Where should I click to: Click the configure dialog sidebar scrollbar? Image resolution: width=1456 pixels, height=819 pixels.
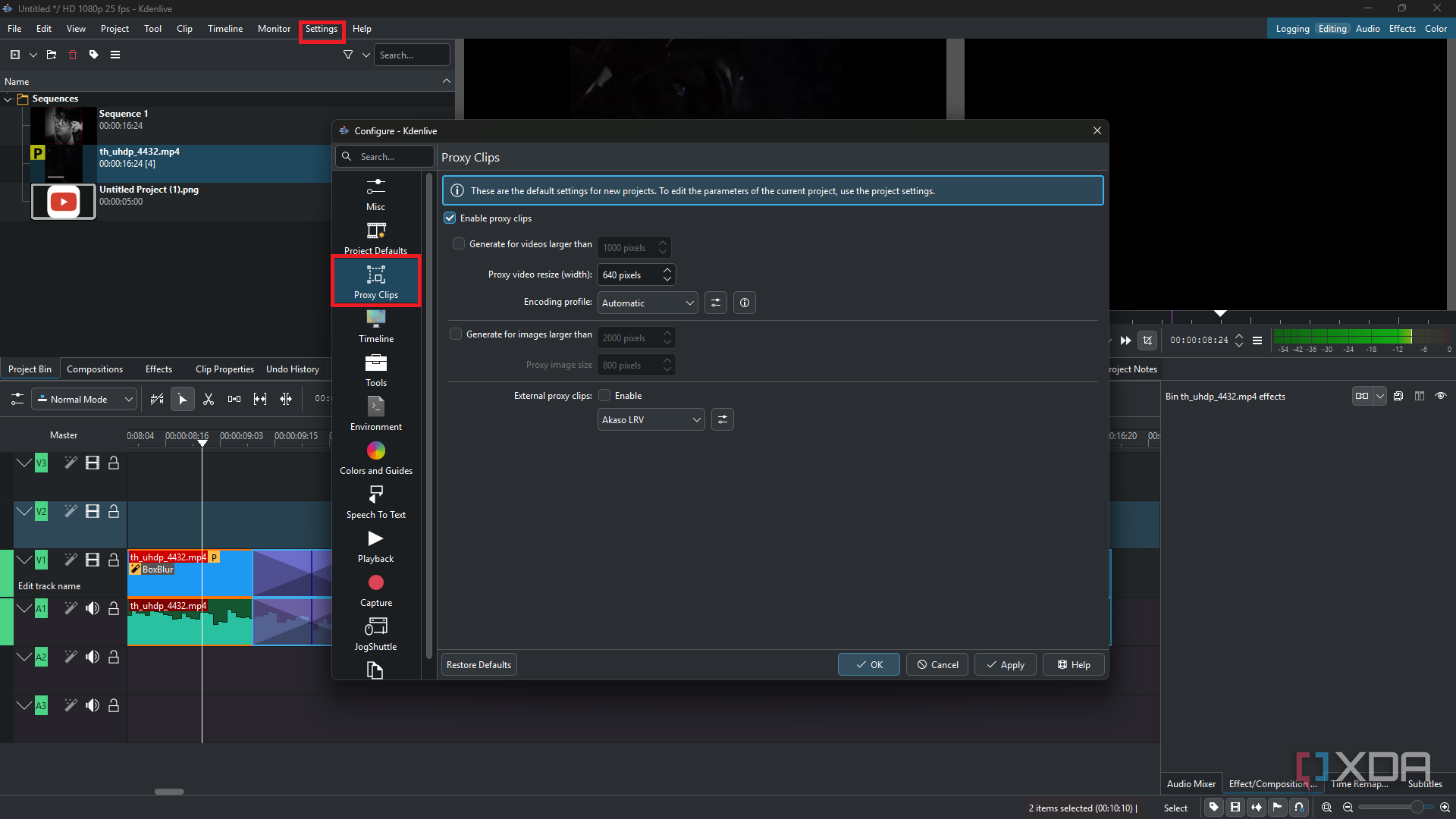[x=429, y=417]
